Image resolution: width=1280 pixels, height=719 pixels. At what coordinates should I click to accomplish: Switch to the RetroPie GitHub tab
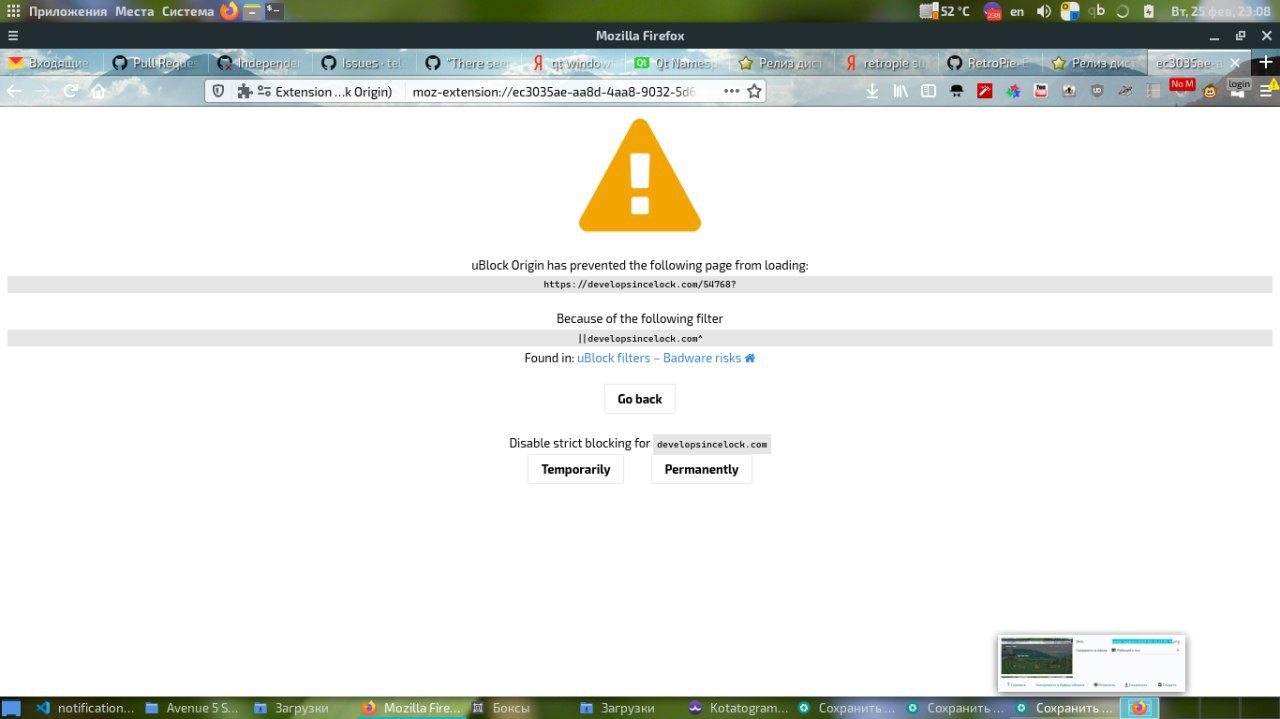[990, 62]
